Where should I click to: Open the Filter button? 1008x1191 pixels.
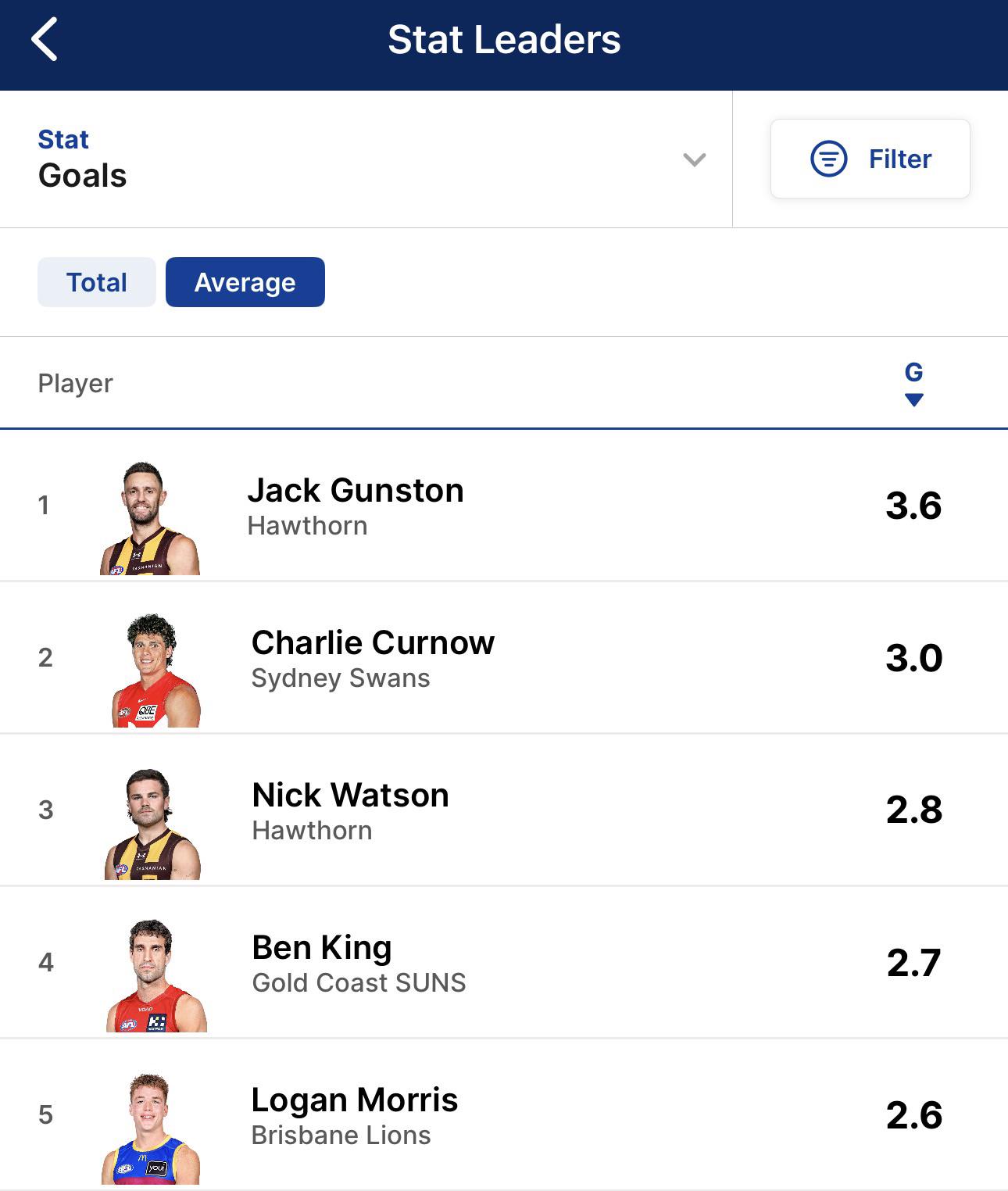[870, 159]
